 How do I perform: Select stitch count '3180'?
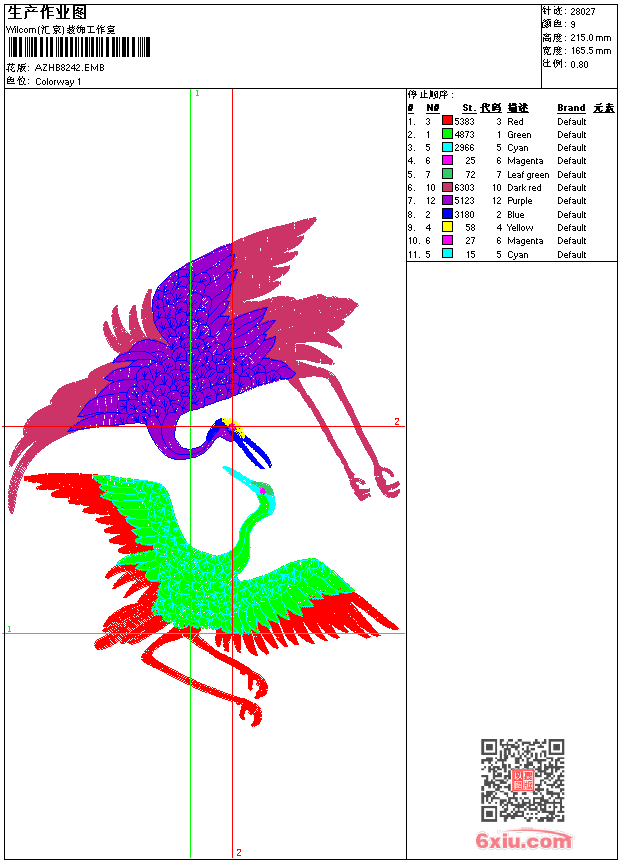(x=464, y=214)
